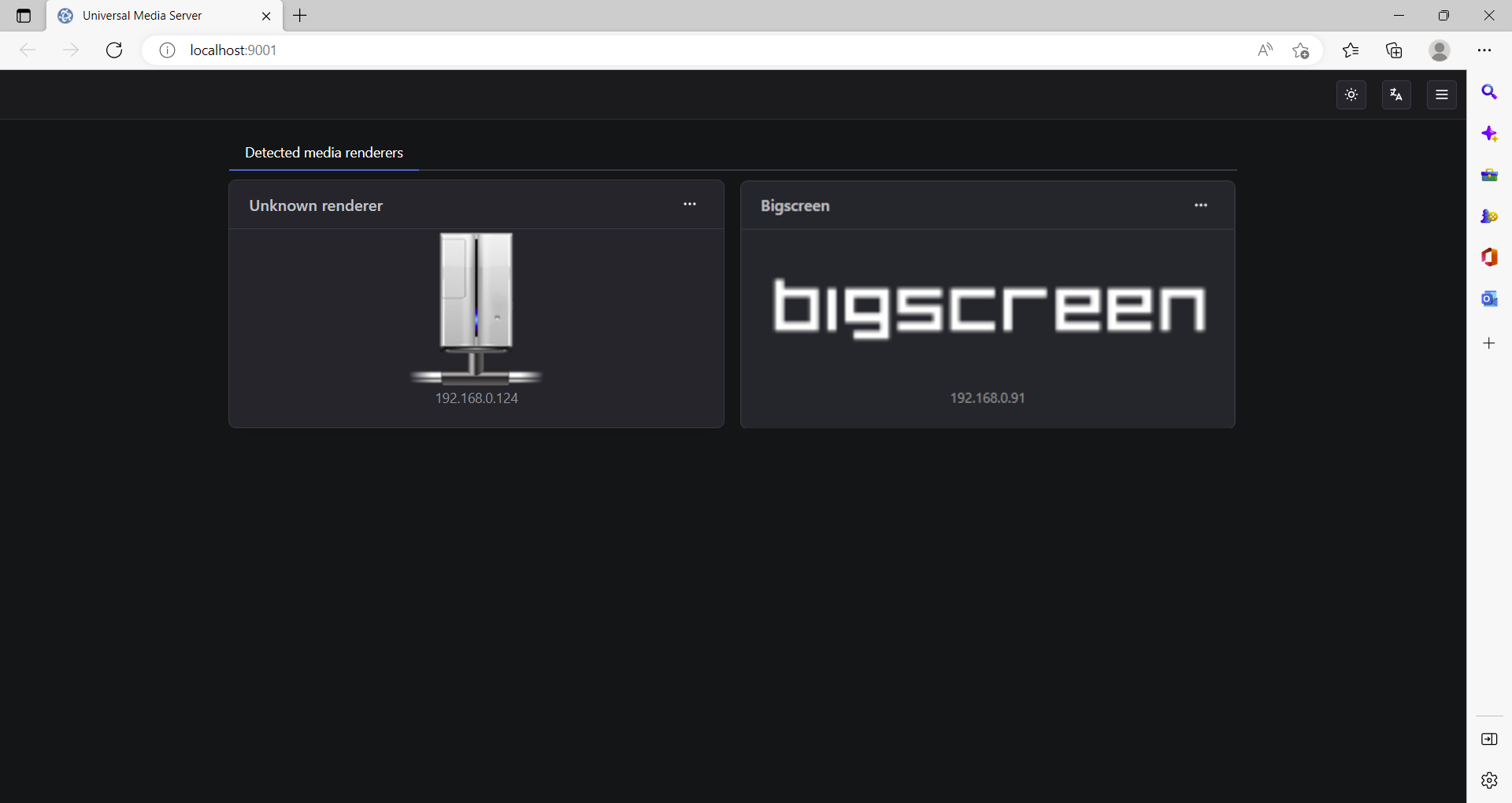Open a new browser tab
Viewport: 1512px width, 803px height.
(300, 16)
